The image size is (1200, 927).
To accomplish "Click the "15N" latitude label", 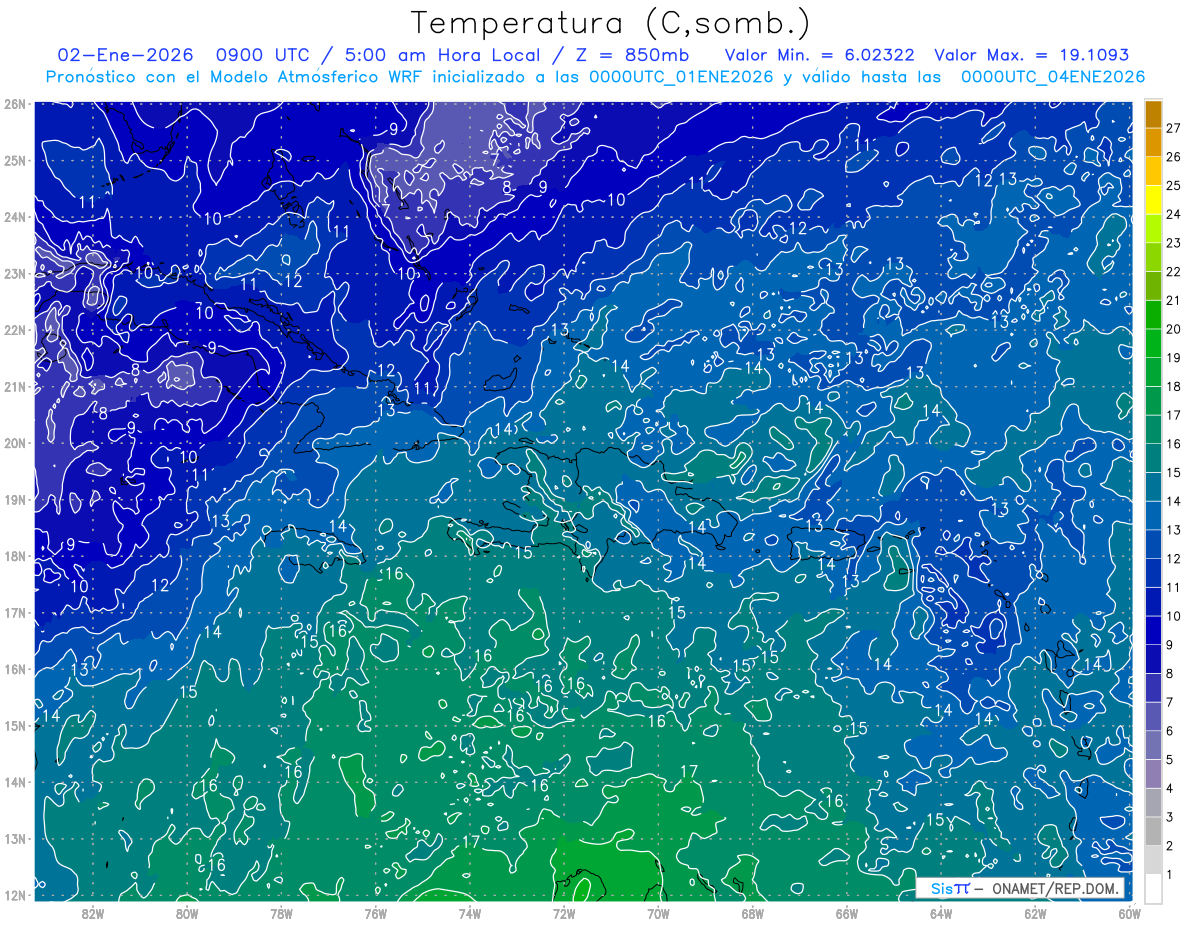I will point(15,725).
